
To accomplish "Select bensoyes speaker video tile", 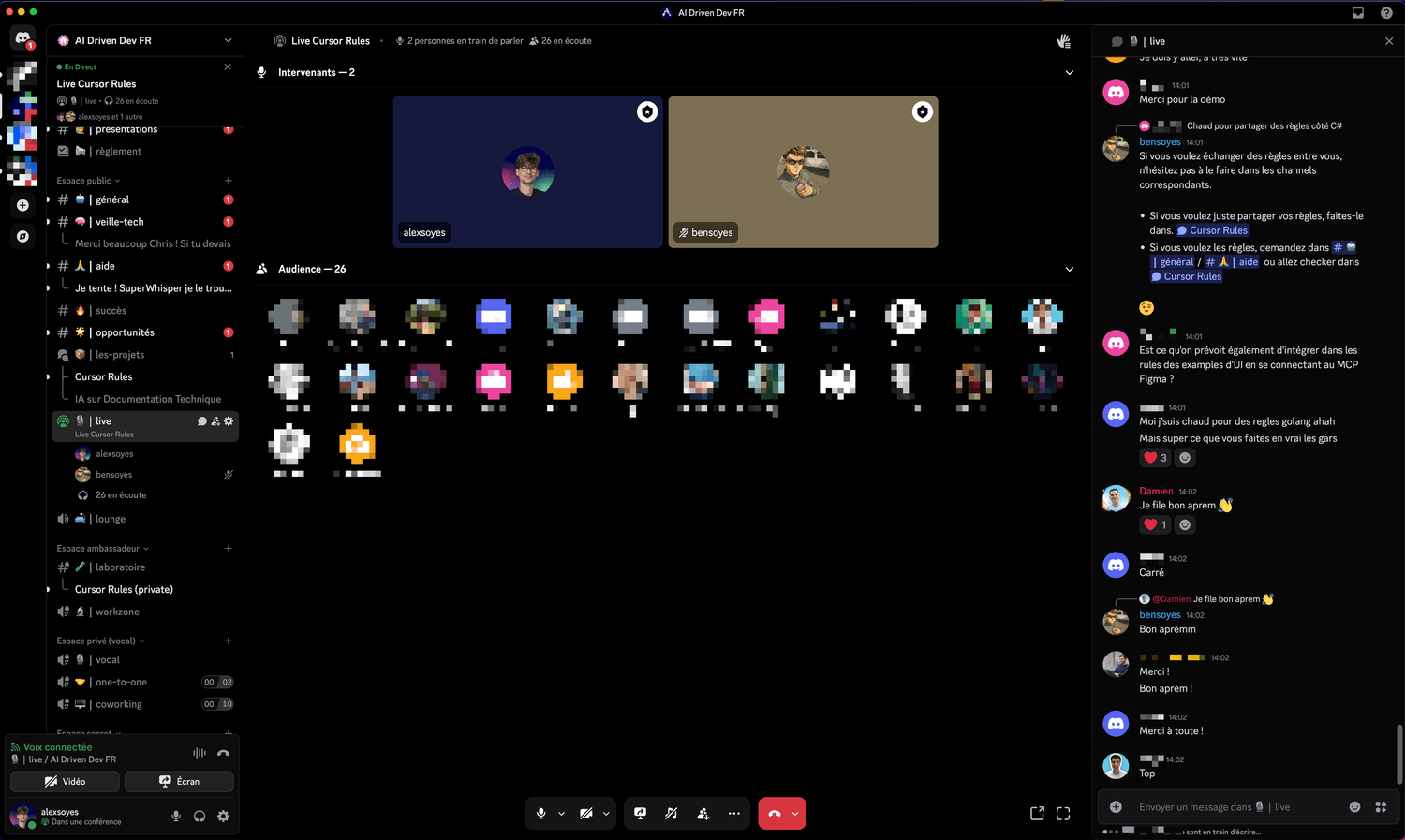I will [803, 172].
